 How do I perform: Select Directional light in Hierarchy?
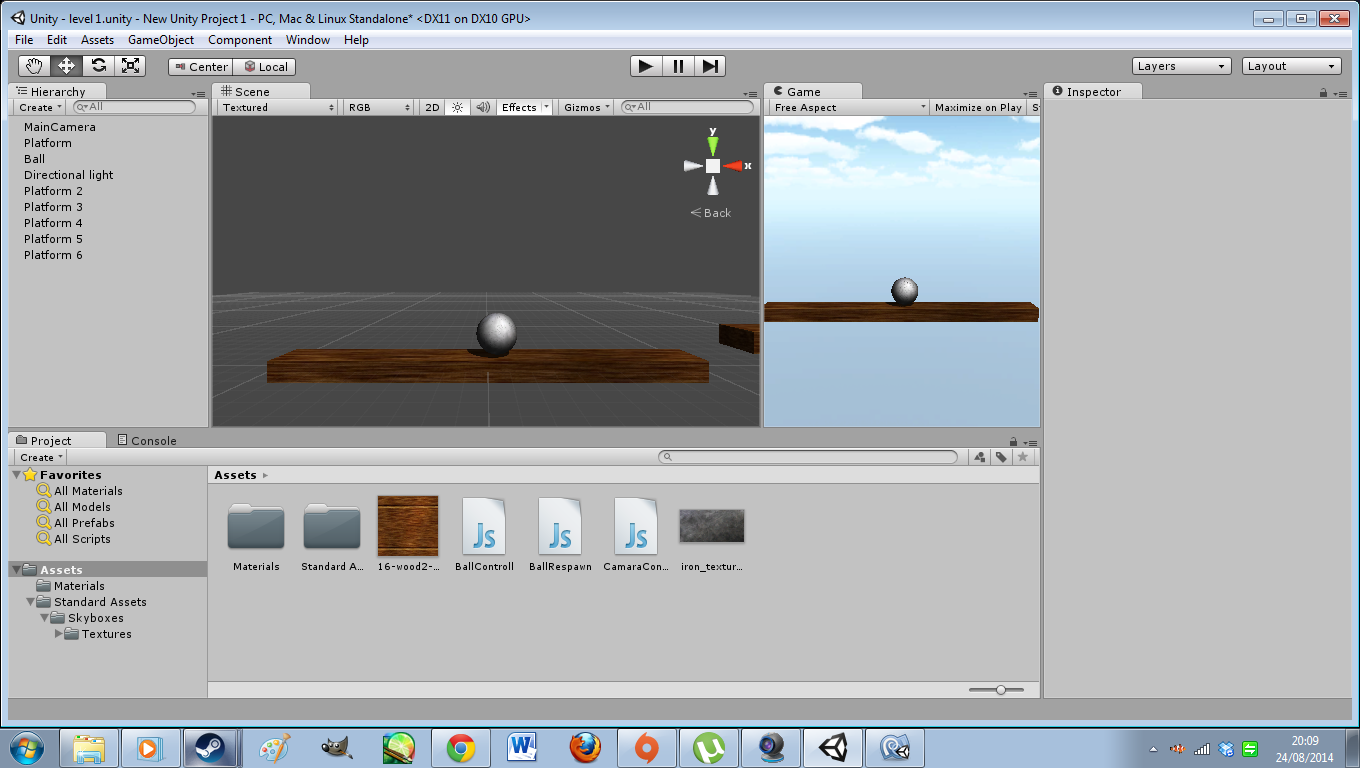[69, 175]
